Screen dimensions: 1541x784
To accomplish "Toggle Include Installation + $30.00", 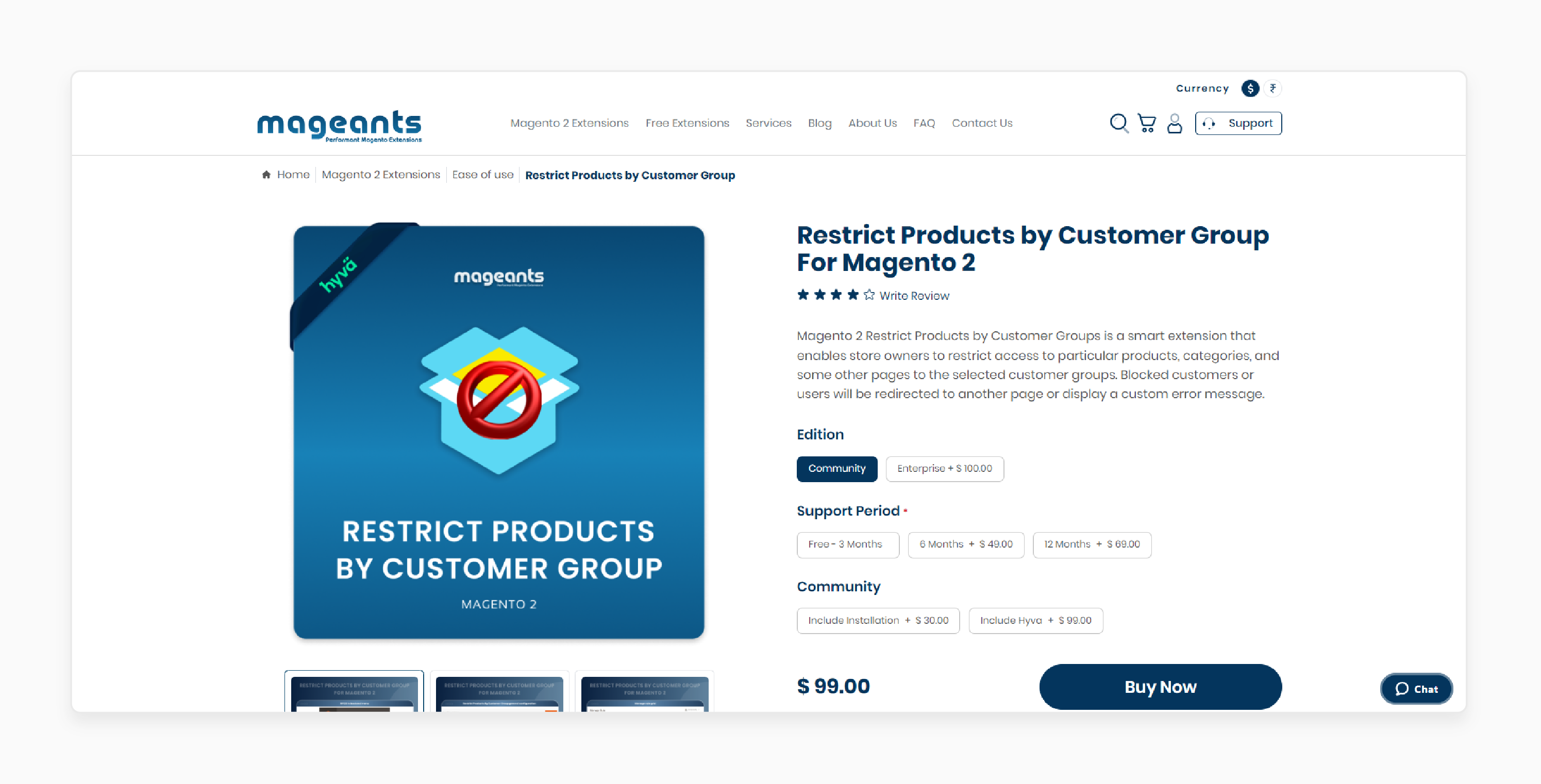I will click(x=878, y=621).
